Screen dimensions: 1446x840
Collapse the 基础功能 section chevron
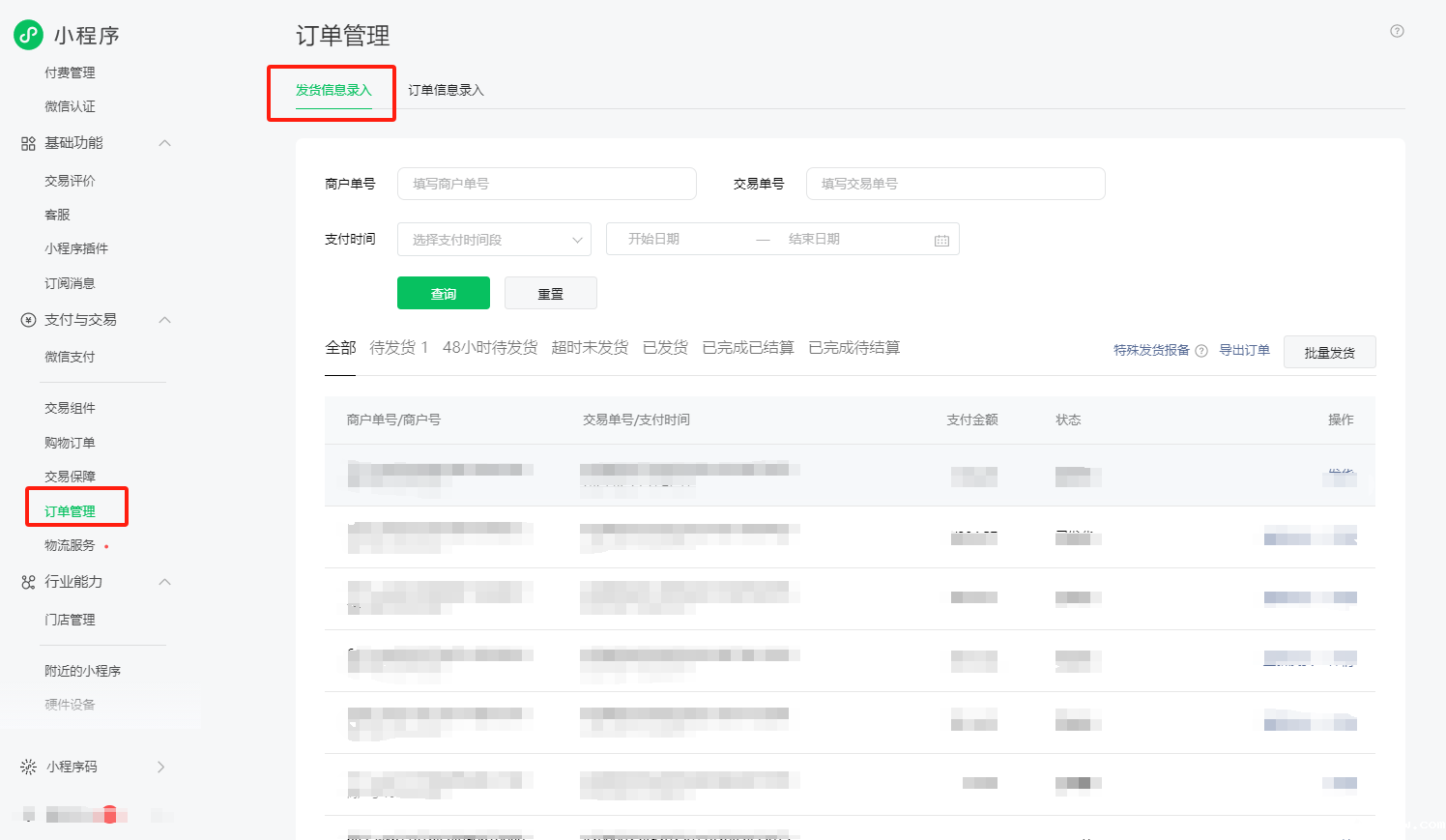pos(164,143)
